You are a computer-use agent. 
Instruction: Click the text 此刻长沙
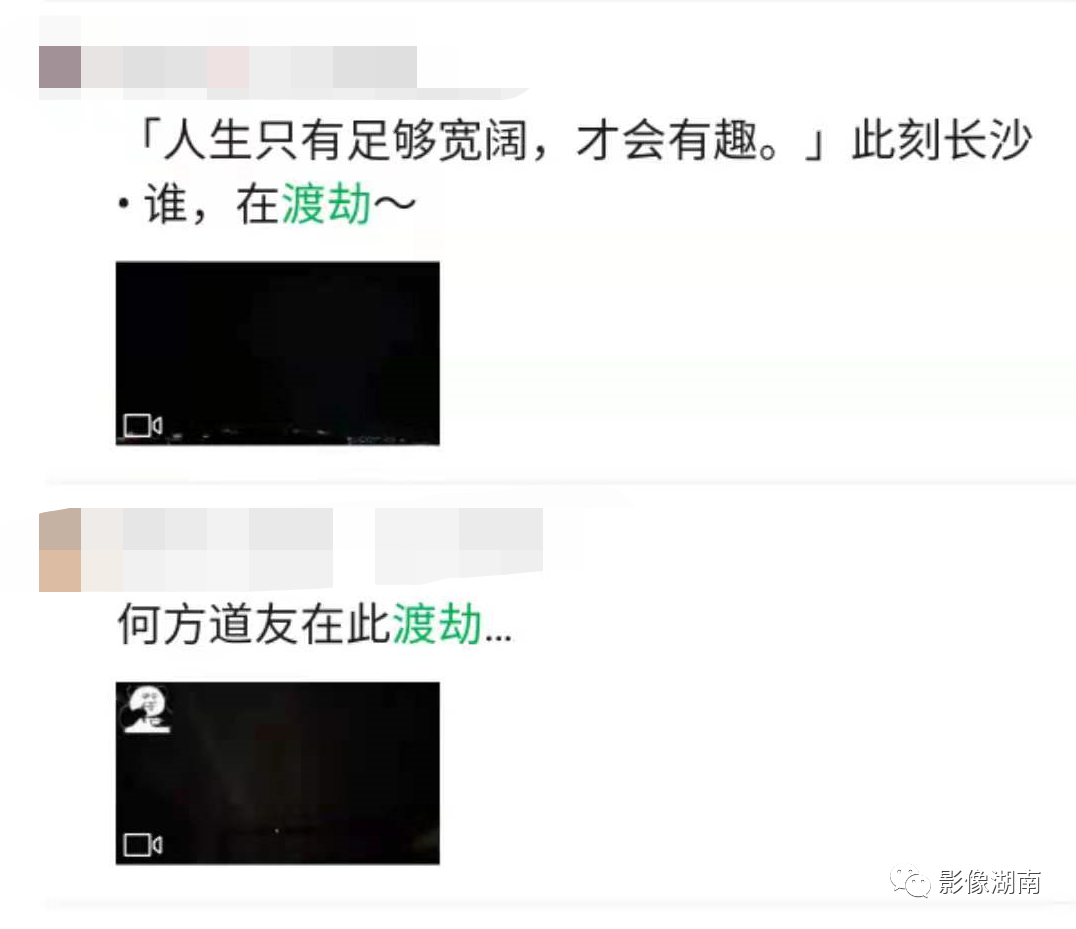[x=942, y=140]
